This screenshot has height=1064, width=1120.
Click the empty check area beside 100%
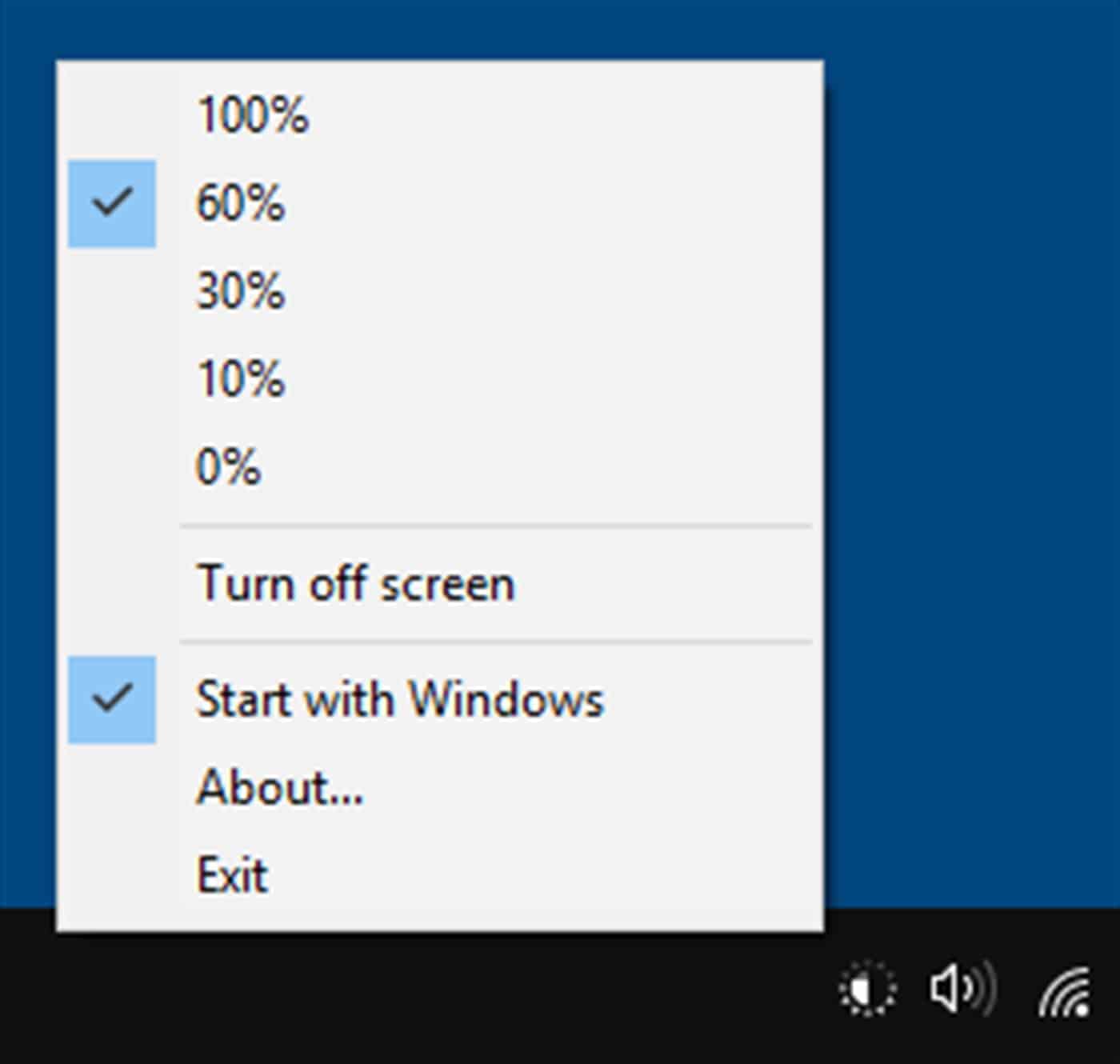[x=112, y=114]
